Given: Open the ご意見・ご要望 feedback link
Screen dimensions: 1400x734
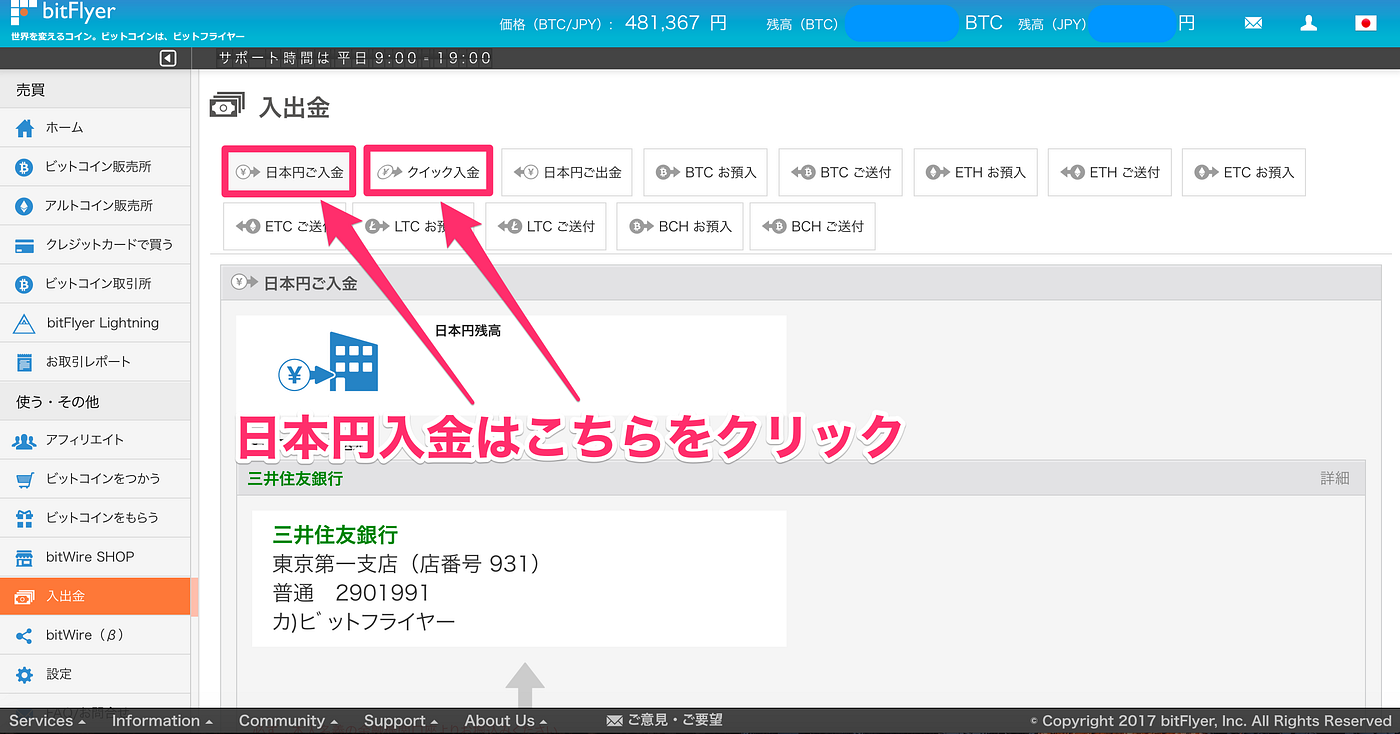Looking at the screenshot, I should (x=665, y=720).
